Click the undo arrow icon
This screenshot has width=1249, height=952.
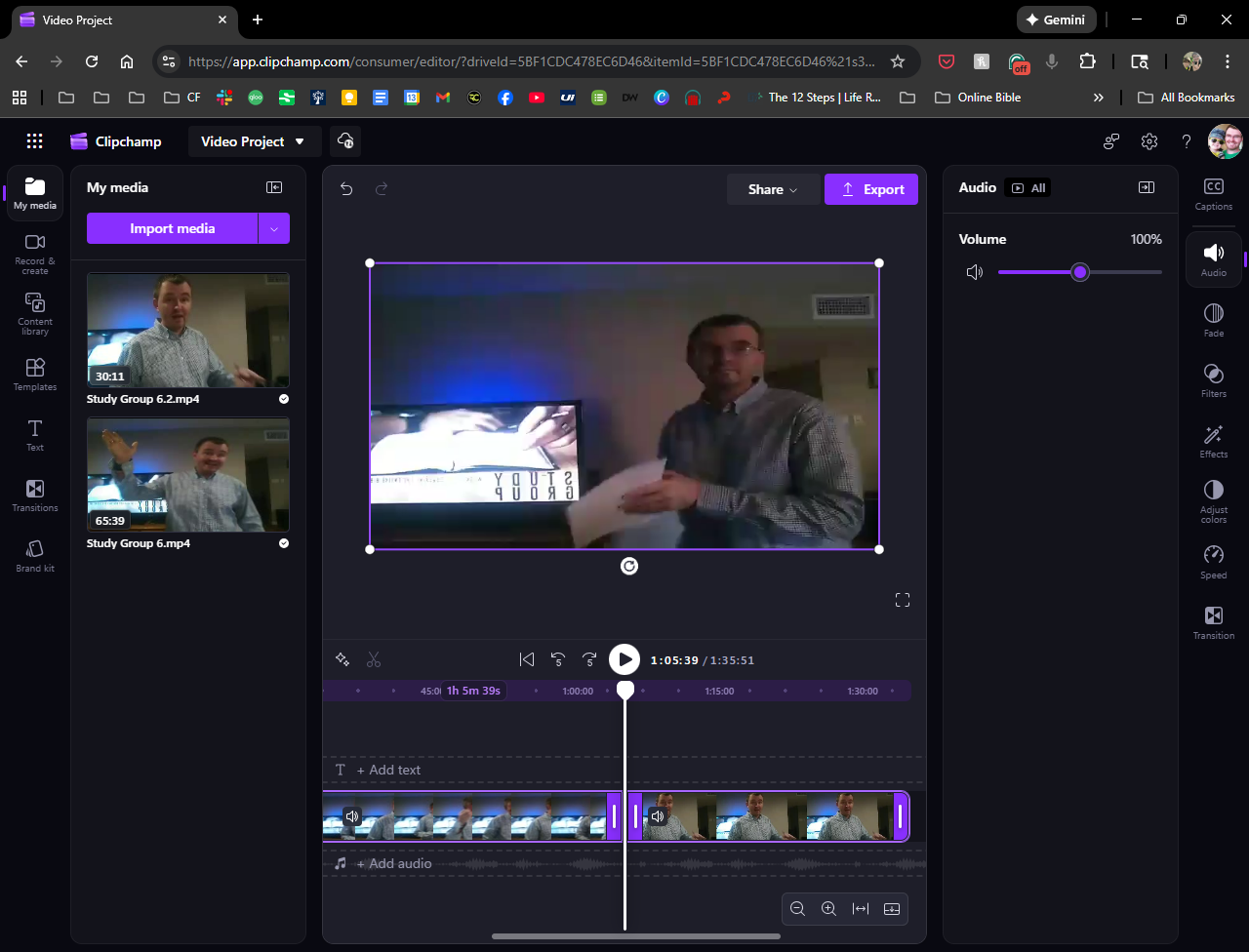tap(346, 189)
